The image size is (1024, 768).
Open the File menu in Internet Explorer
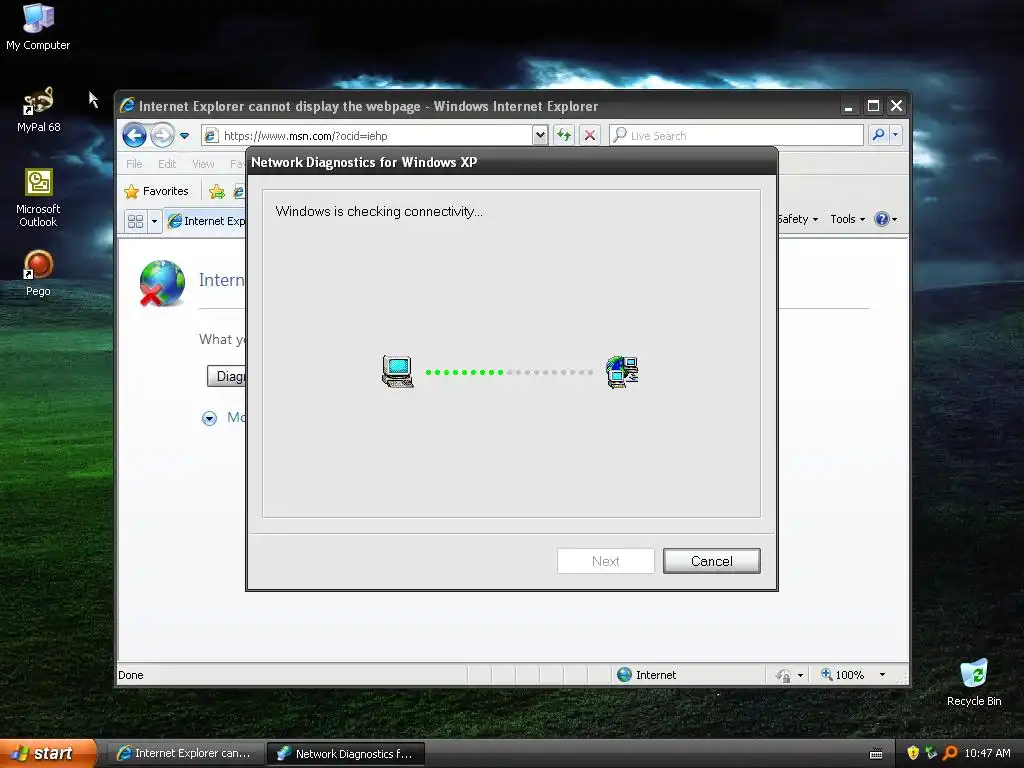[x=134, y=164]
